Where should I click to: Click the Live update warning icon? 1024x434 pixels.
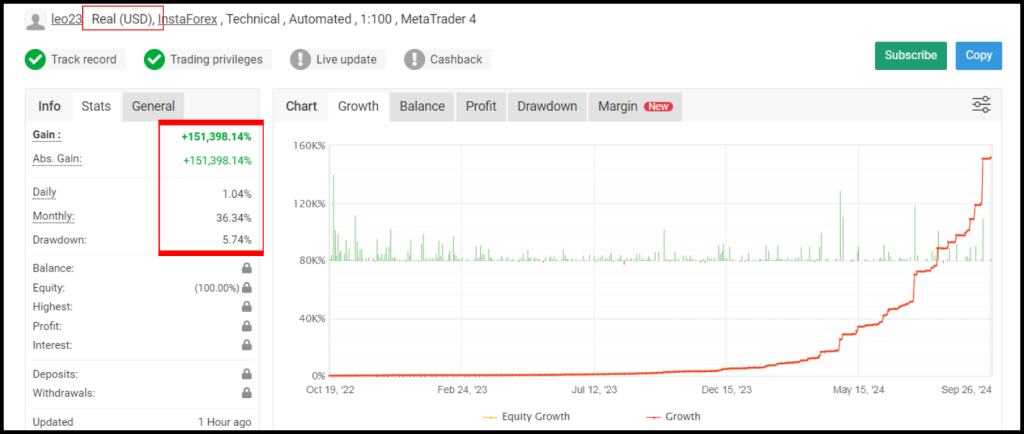pos(300,59)
